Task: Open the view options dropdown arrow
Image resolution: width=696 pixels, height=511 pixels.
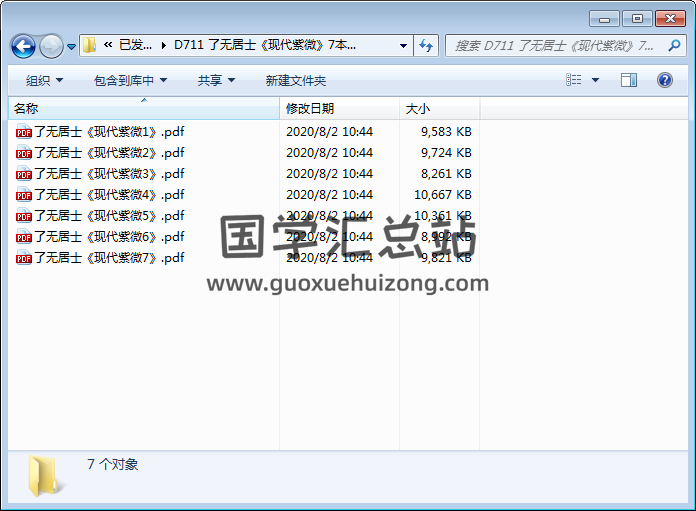Action: point(595,80)
